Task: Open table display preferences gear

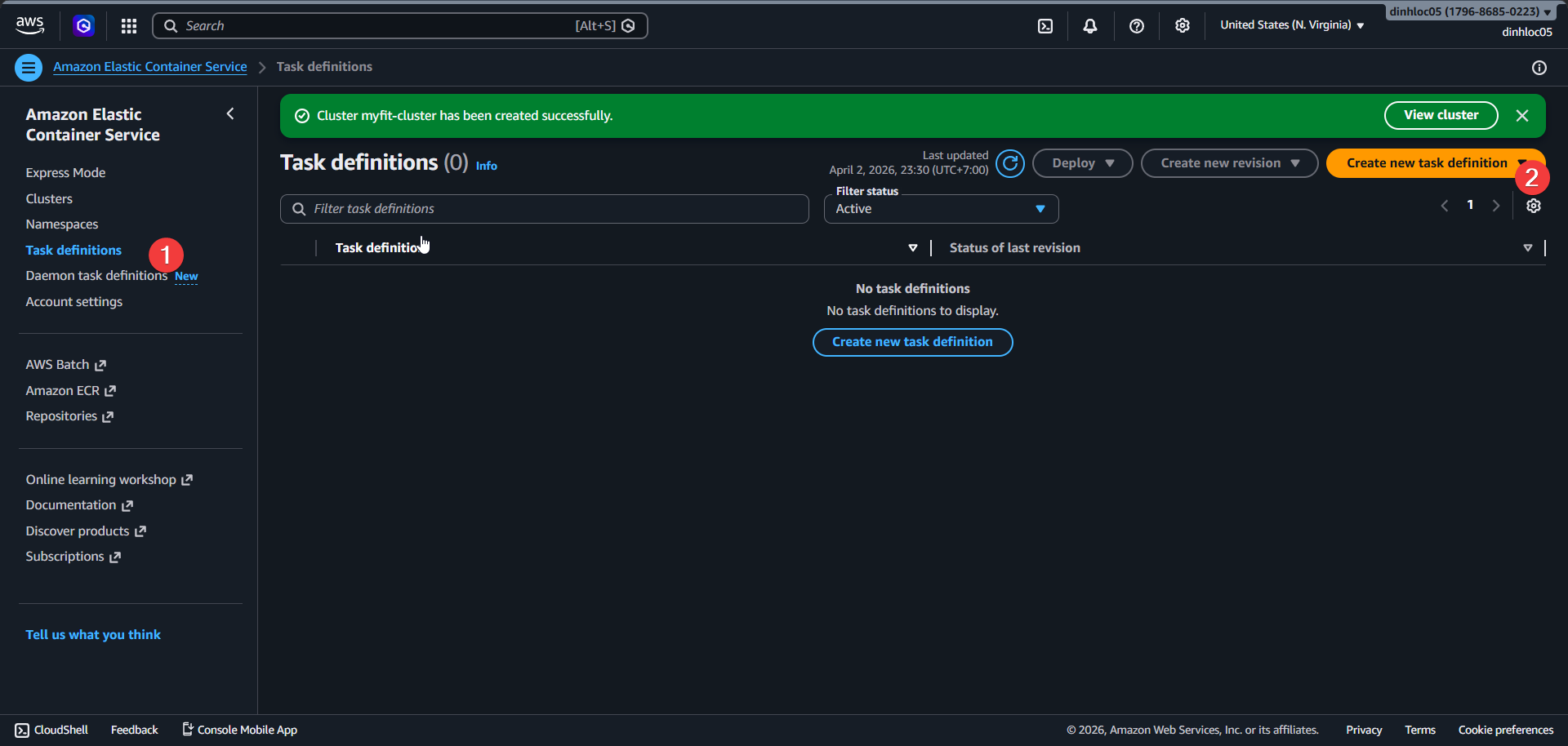Action: [1533, 206]
